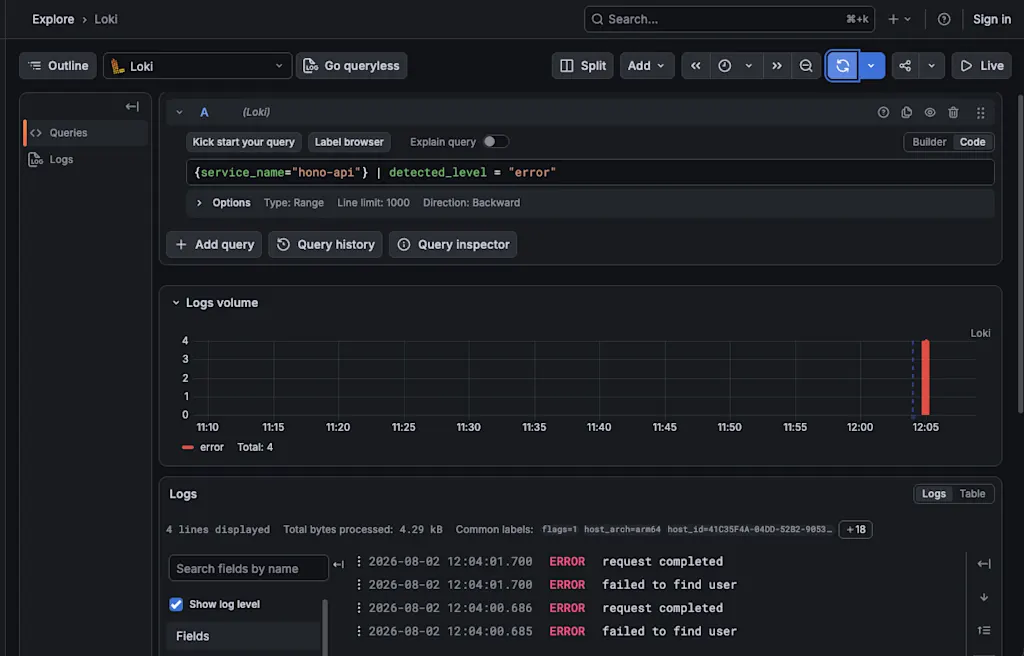The height and width of the screenshot is (656, 1024).
Task: Open the Query inspector
Action: (x=453, y=244)
